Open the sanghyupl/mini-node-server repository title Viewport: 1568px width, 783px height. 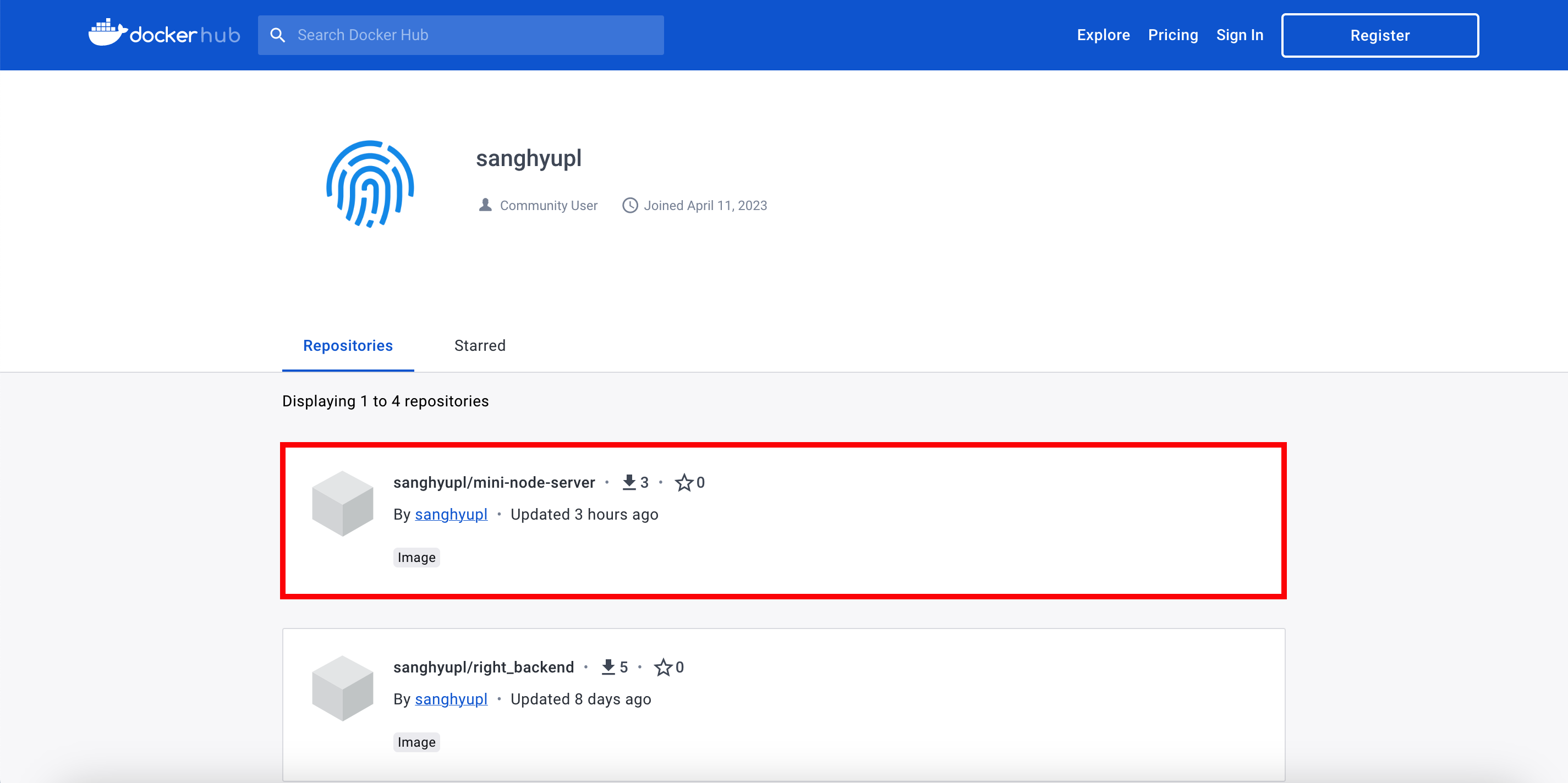pyautogui.click(x=494, y=482)
